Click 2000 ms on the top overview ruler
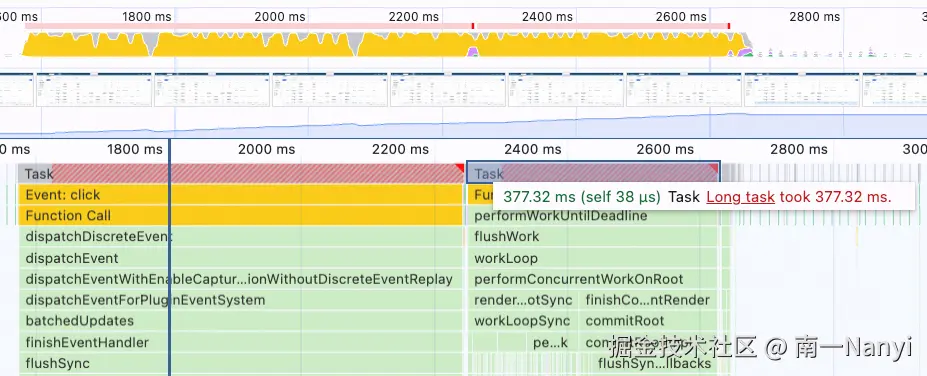The image size is (927, 376). click(x=280, y=17)
